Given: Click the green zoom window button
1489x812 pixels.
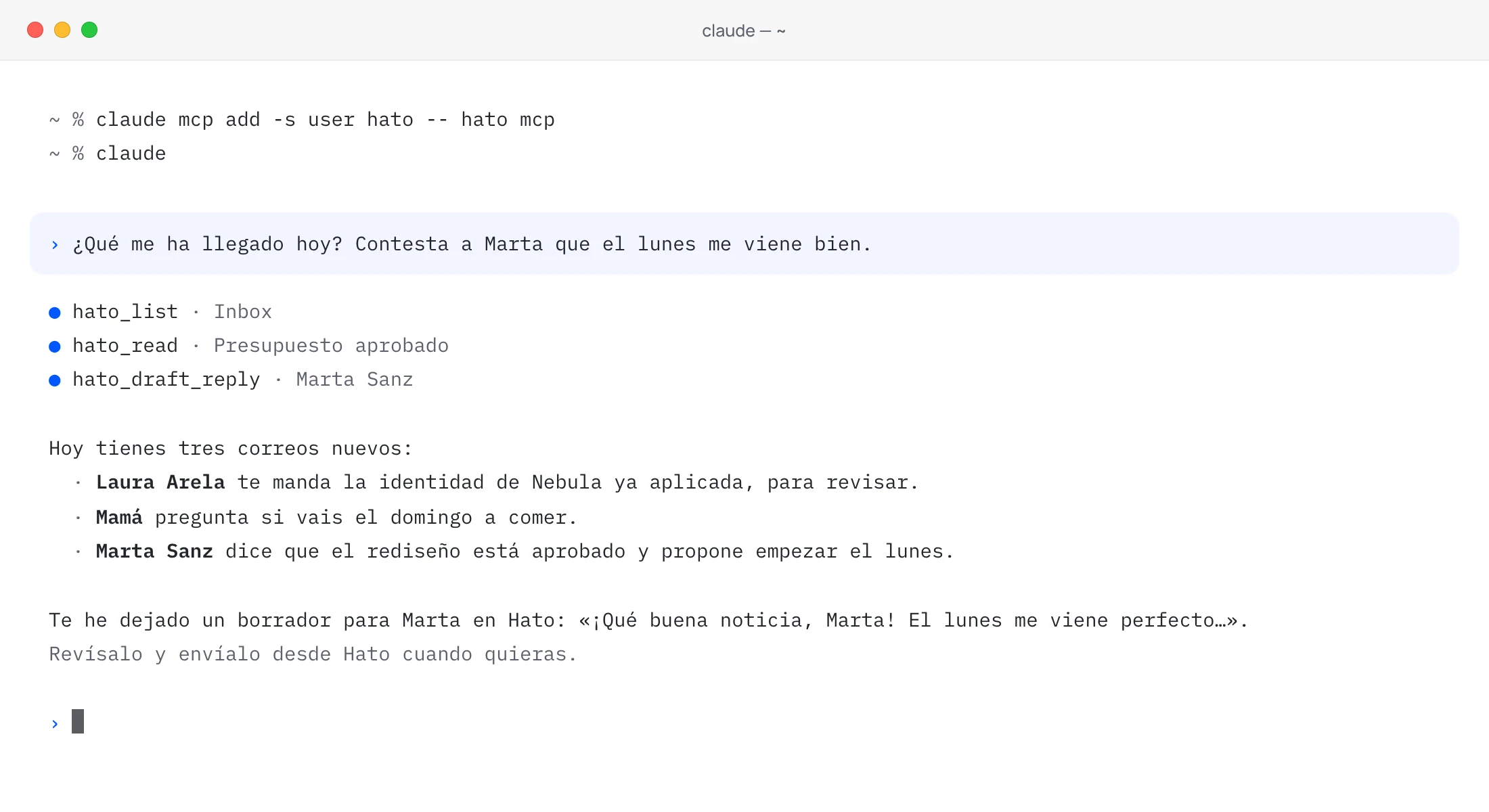Looking at the screenshot, I should (89, 30).
